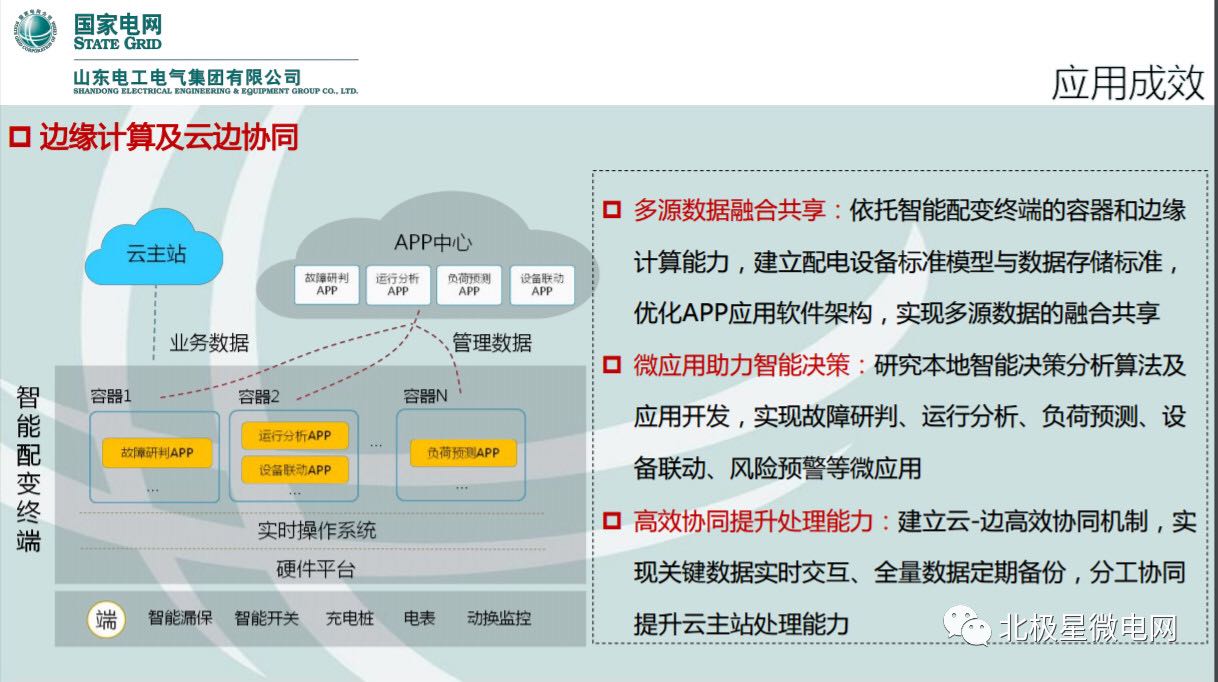The width and height of the screenshot is (1218, 682).
Task: Select the 应用成效 slide title
Action: tap(1128, 84)
